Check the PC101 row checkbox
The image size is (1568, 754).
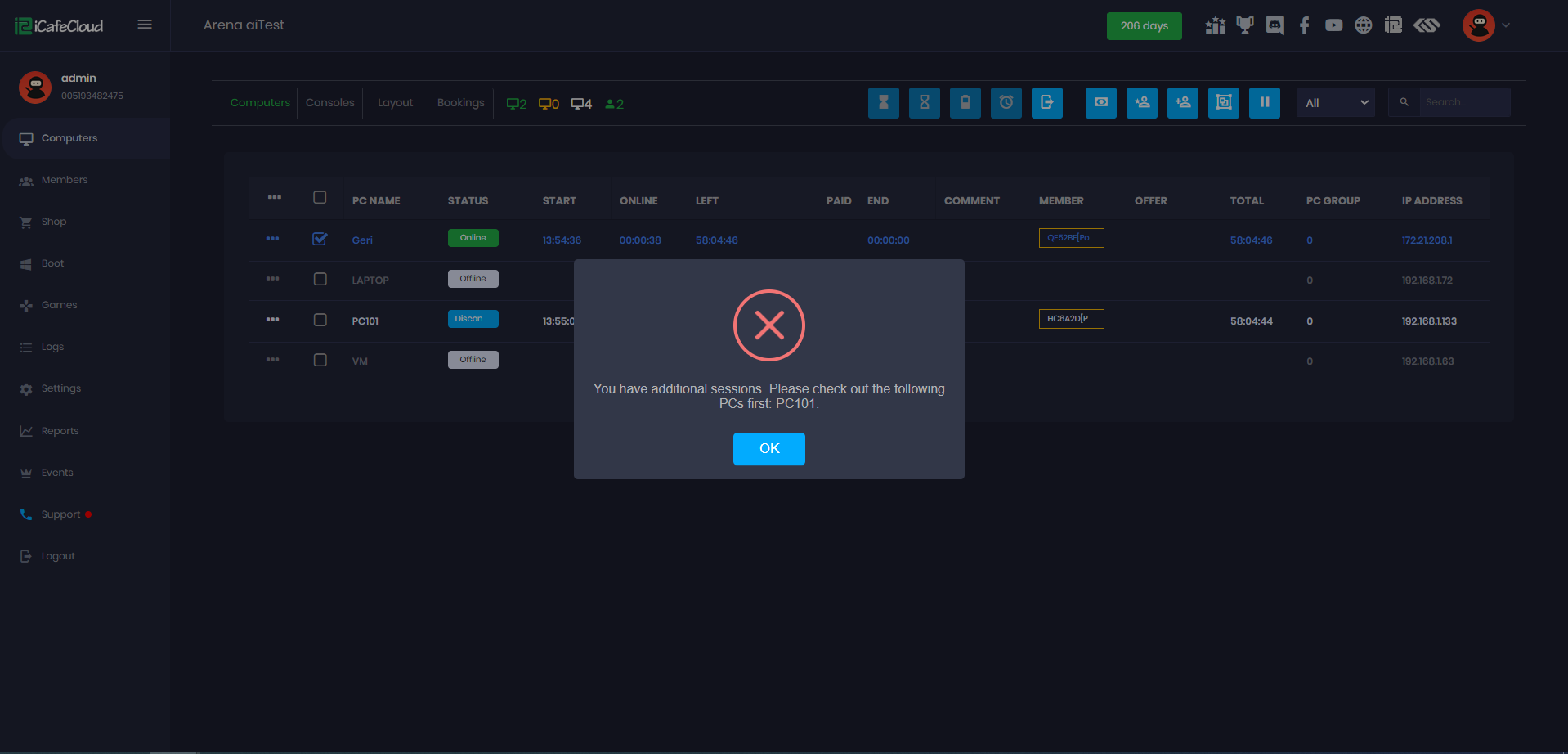[x=320, y=320]
